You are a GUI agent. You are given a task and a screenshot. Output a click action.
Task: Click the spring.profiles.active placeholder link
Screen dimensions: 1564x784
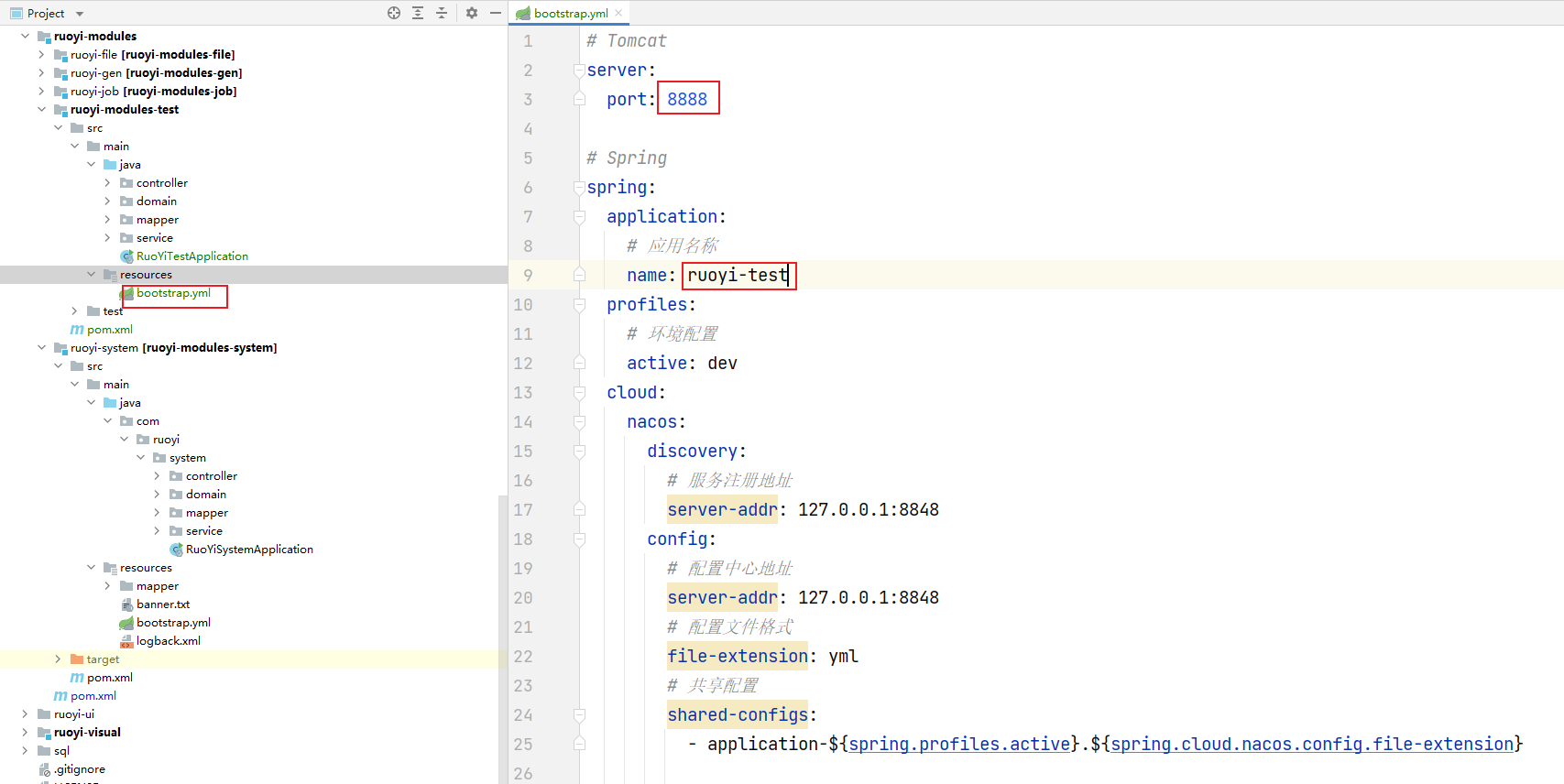coord(959,744)
